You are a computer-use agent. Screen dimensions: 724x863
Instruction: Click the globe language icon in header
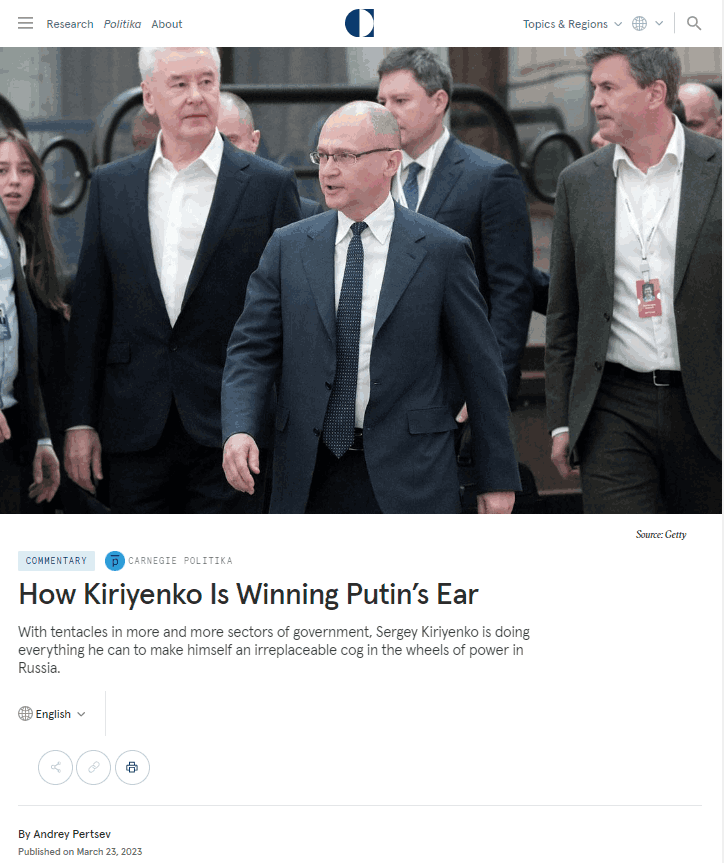click(x=639, y=24)
